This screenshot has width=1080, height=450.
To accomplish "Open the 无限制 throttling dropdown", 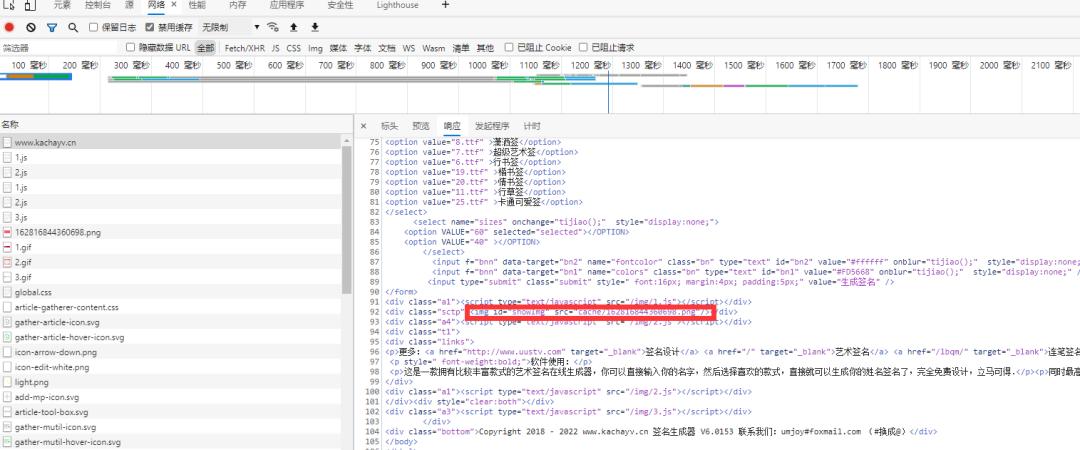I will coord(230,28).
